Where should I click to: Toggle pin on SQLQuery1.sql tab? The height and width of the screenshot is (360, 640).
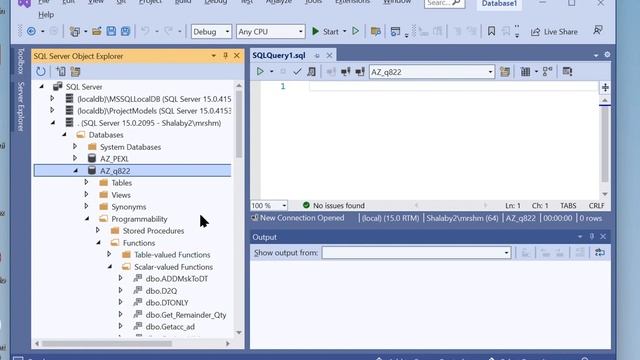click(x=317, y=55)
